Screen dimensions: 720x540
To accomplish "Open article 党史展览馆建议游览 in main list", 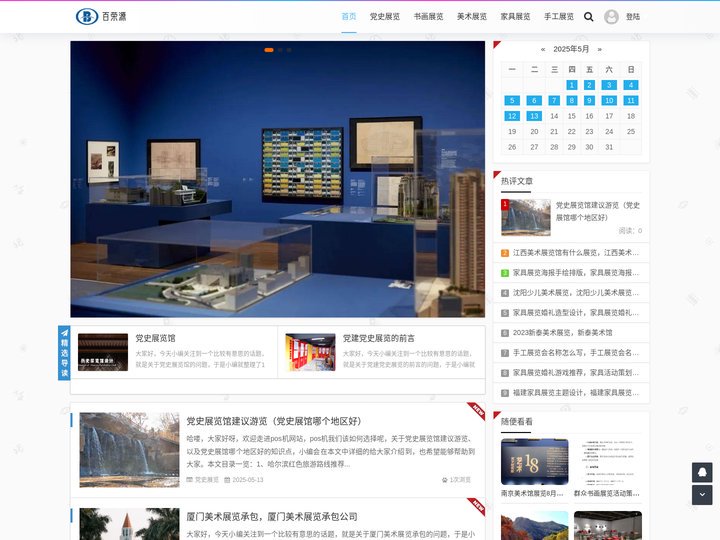I will [x=274, y=421].
